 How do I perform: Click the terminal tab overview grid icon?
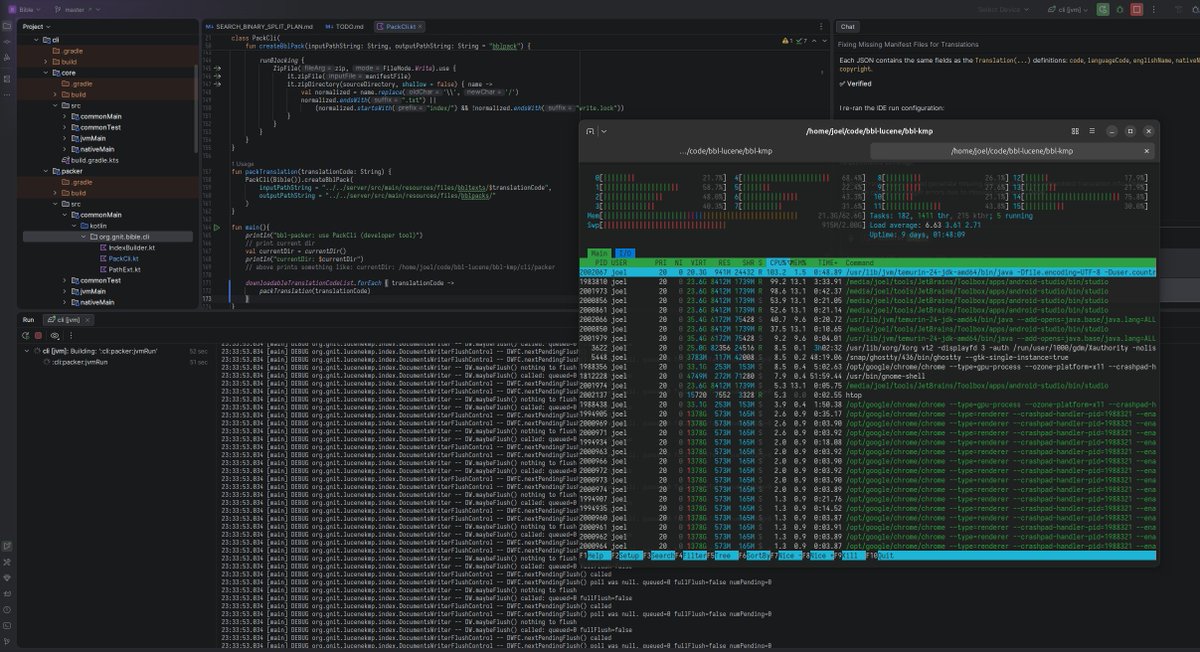(1074, 131)
